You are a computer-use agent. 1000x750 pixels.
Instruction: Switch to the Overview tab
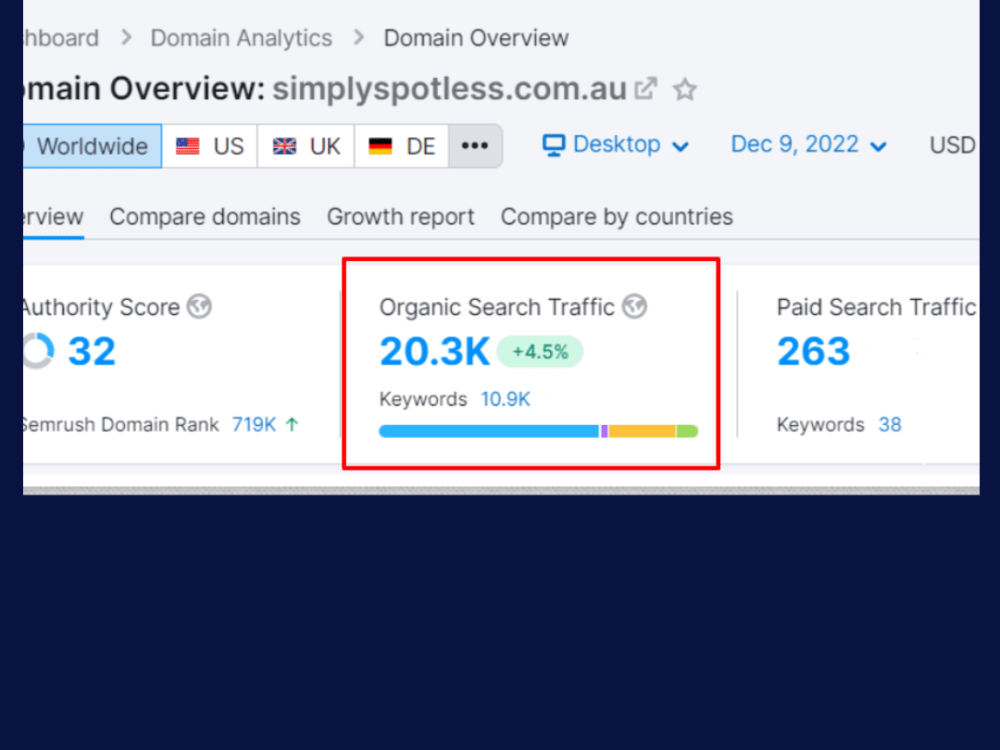click(x=54, y=217)
